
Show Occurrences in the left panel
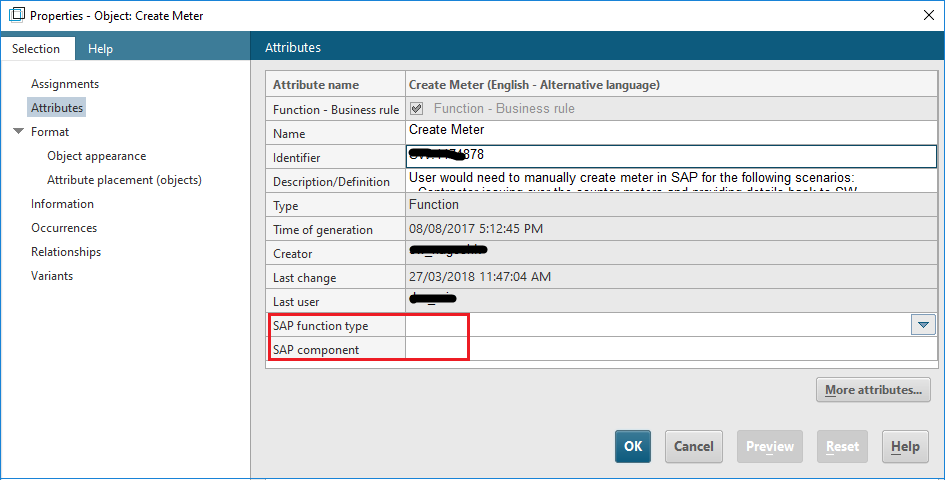pos(64,228)
